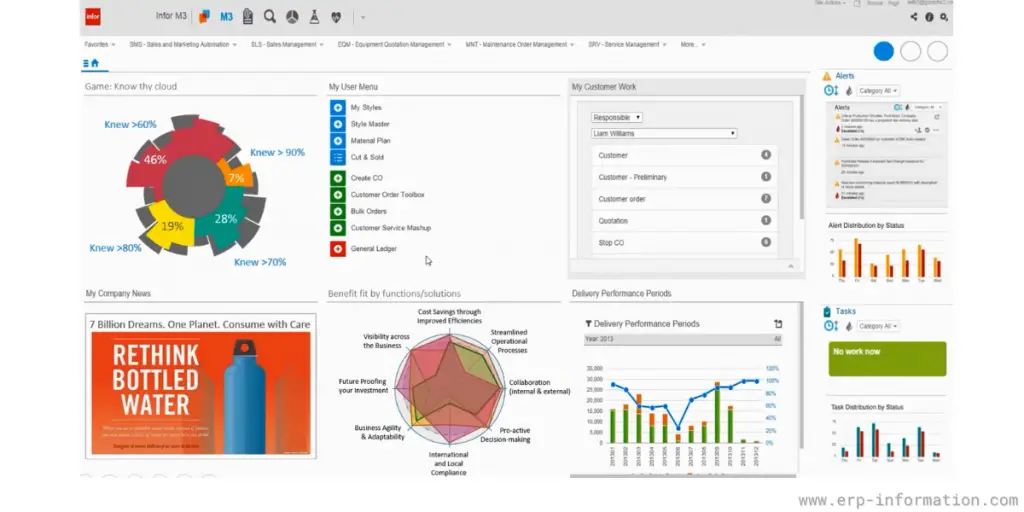1024x512 pixels.
Task: Open the stacked orange and blue pages app icon
Action: [204, 17]
